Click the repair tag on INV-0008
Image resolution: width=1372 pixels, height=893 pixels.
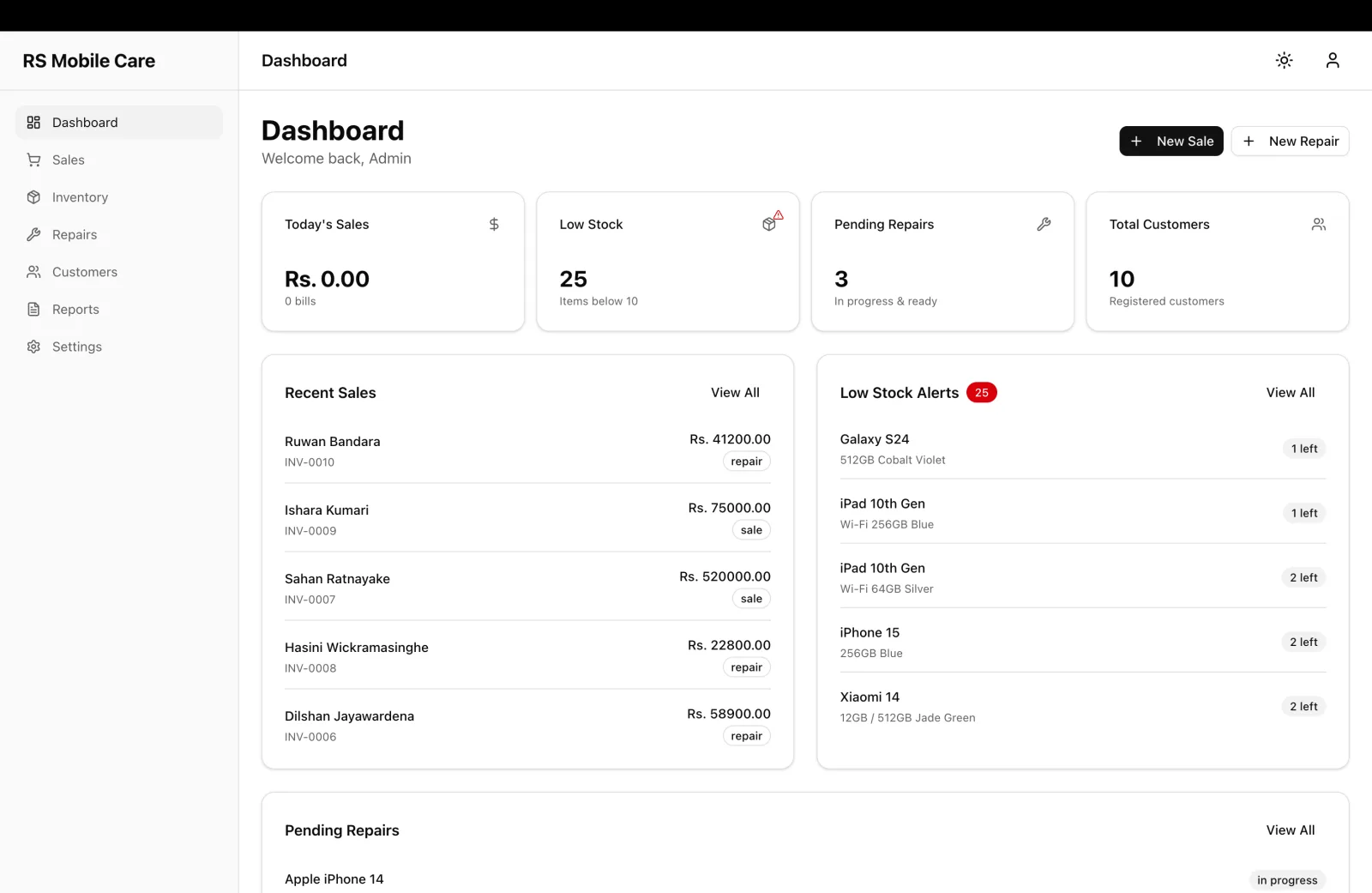point(746,667)
